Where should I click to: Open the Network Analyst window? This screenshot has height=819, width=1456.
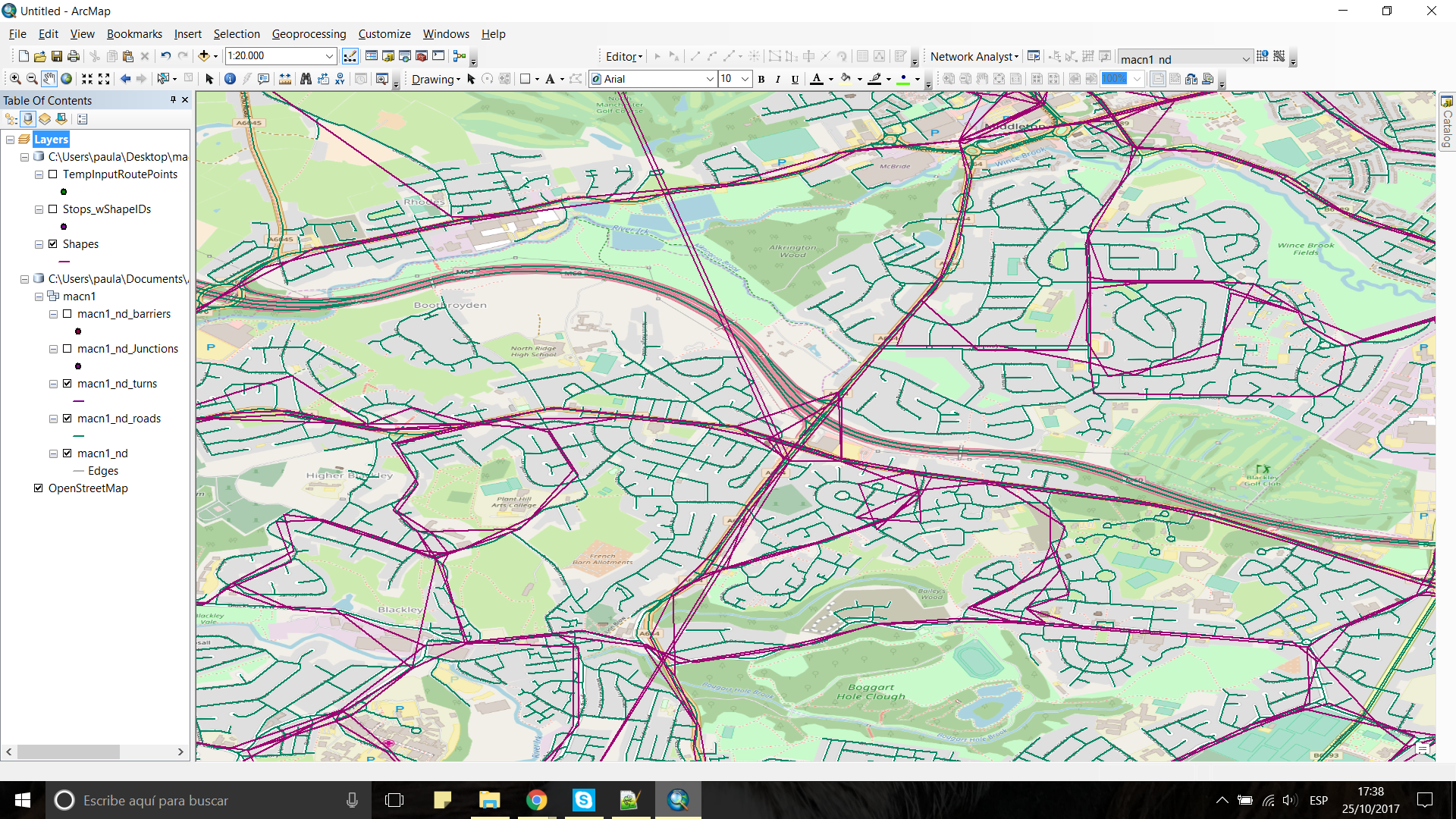(1034, 56)
